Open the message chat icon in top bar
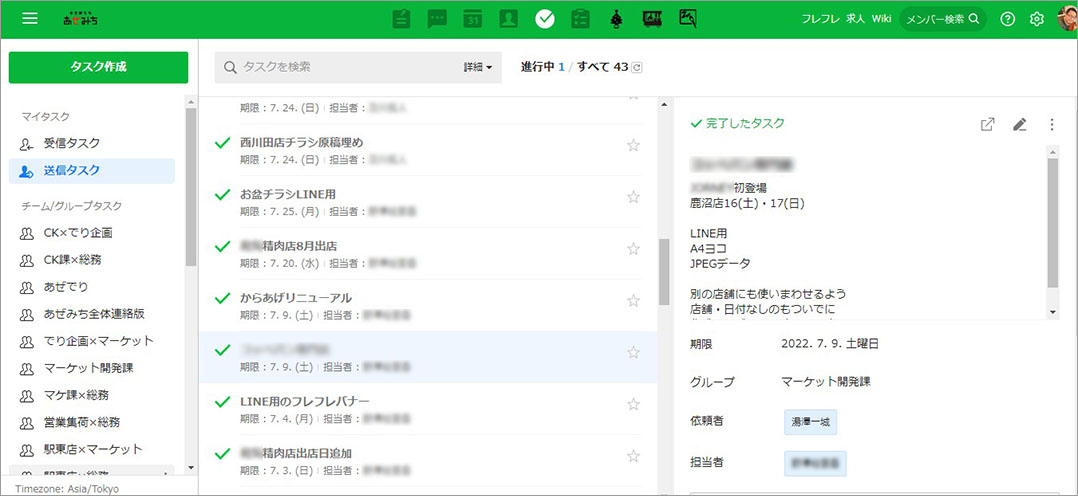 pyautogui.click(x=437, y=18)
